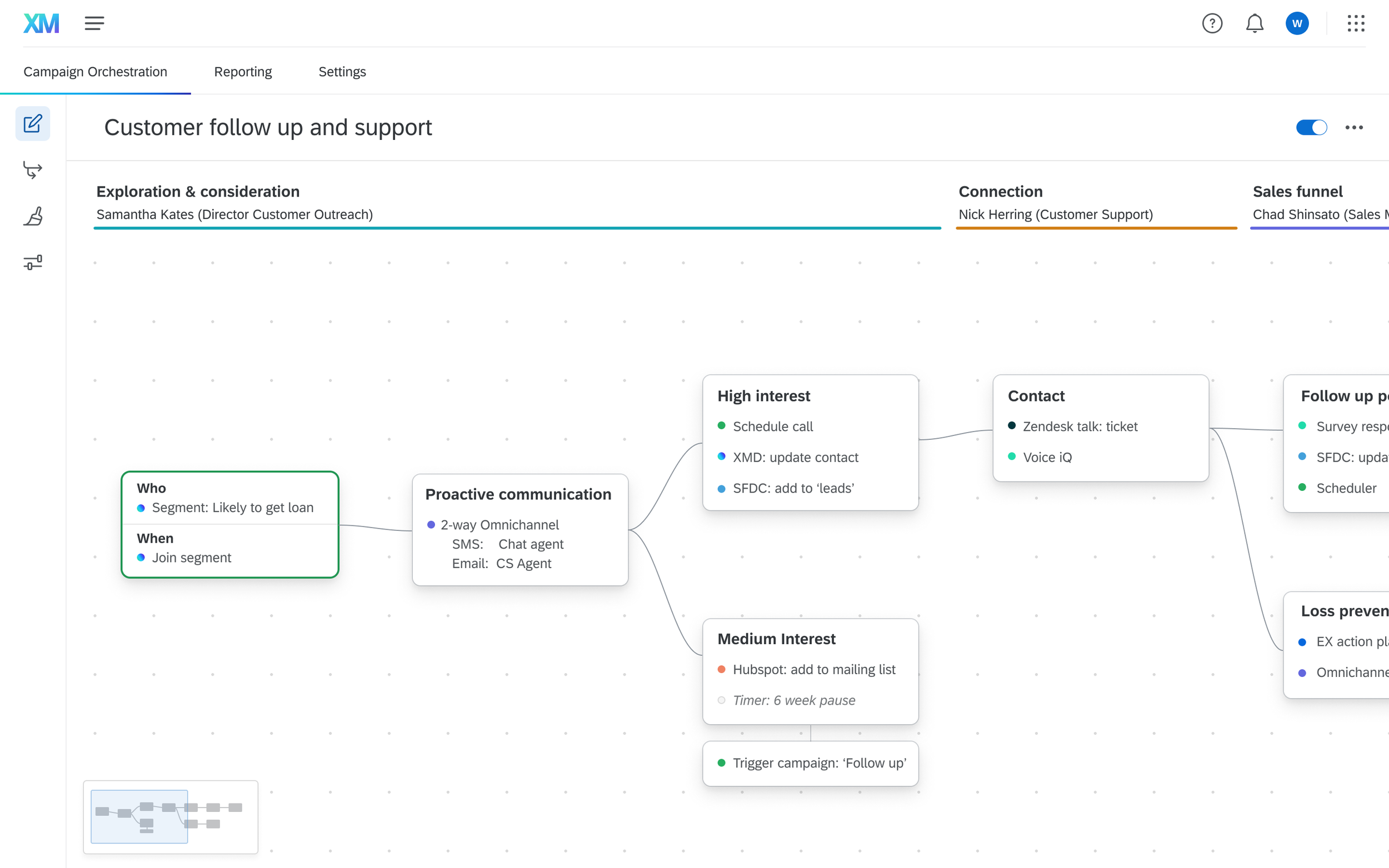Click "Trigger campaign: 'Follow up'" node
This screenshot has height=868, width=1389.
810,764
